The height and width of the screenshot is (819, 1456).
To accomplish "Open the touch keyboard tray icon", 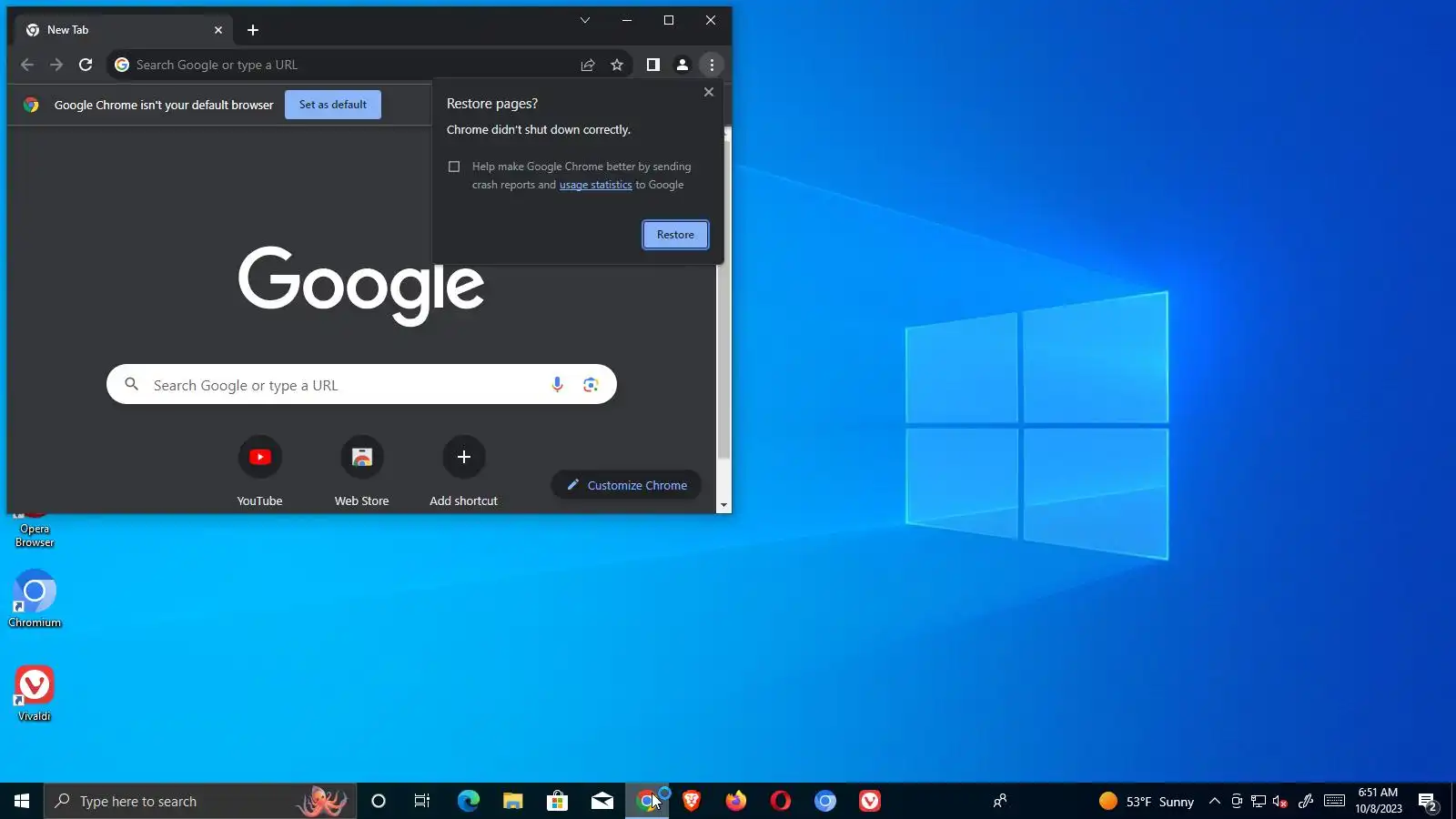I will pos(1334,801).
